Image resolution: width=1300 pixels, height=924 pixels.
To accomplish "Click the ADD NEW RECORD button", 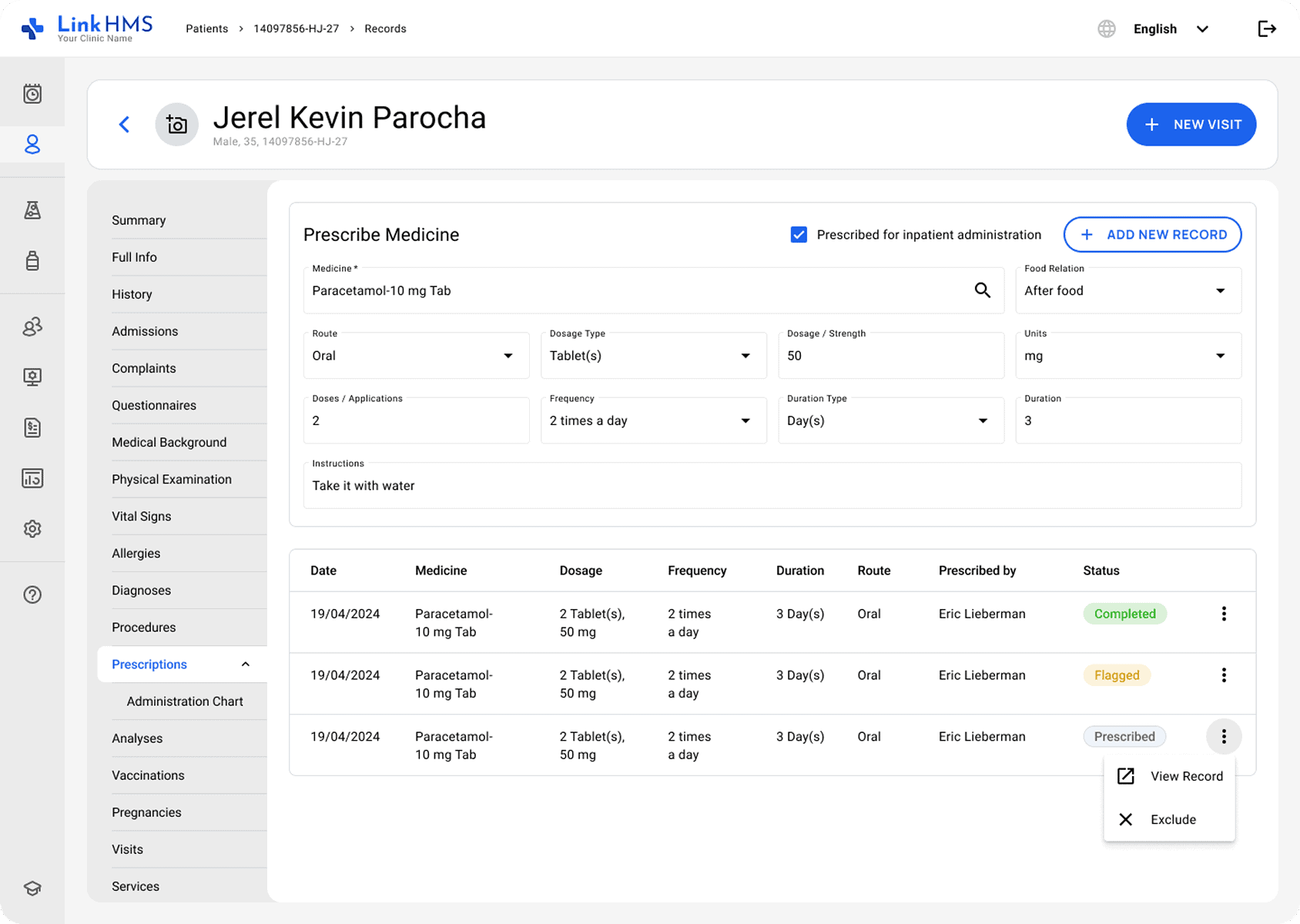I will click(x=1152, y=235).
